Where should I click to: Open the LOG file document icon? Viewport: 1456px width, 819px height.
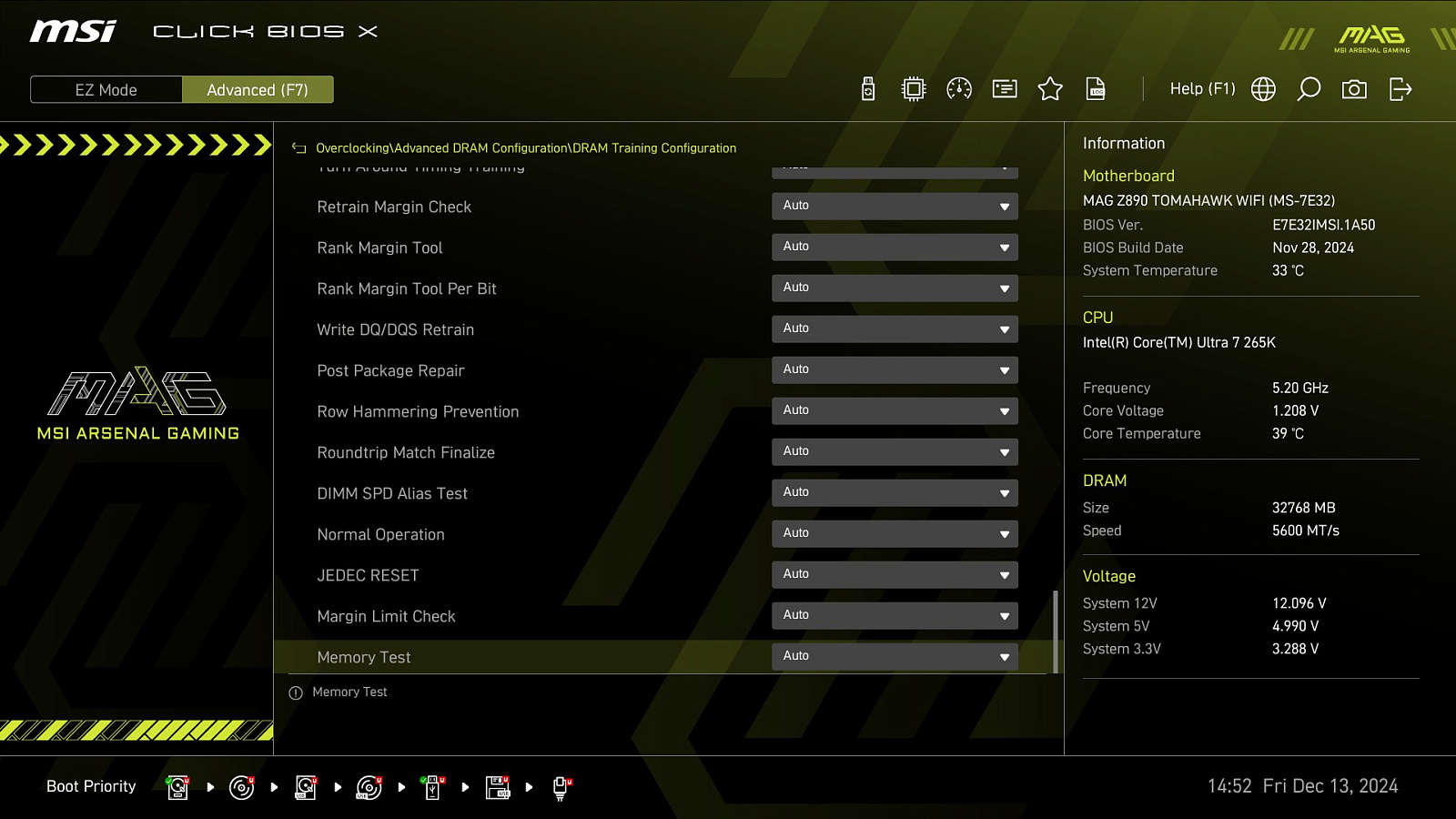(1096, 89)
